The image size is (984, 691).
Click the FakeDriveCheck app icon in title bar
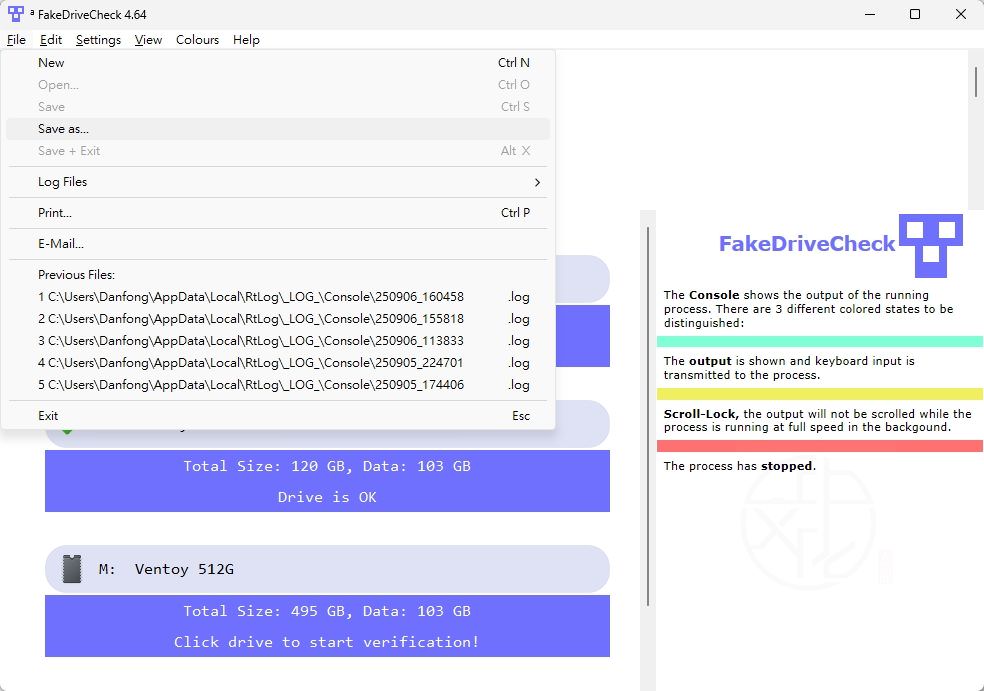[x=16, y=14]
